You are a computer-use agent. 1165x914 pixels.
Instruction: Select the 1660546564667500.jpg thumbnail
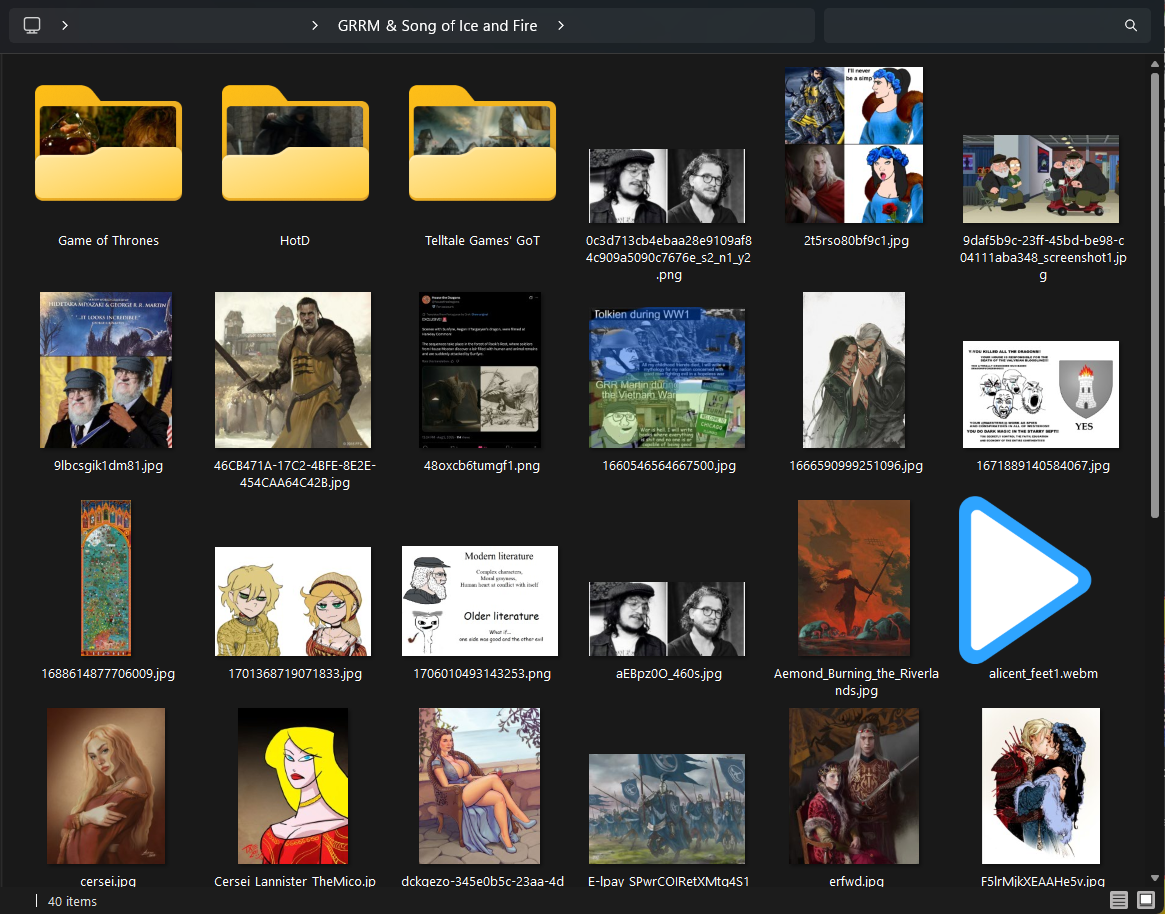[667, 378]
